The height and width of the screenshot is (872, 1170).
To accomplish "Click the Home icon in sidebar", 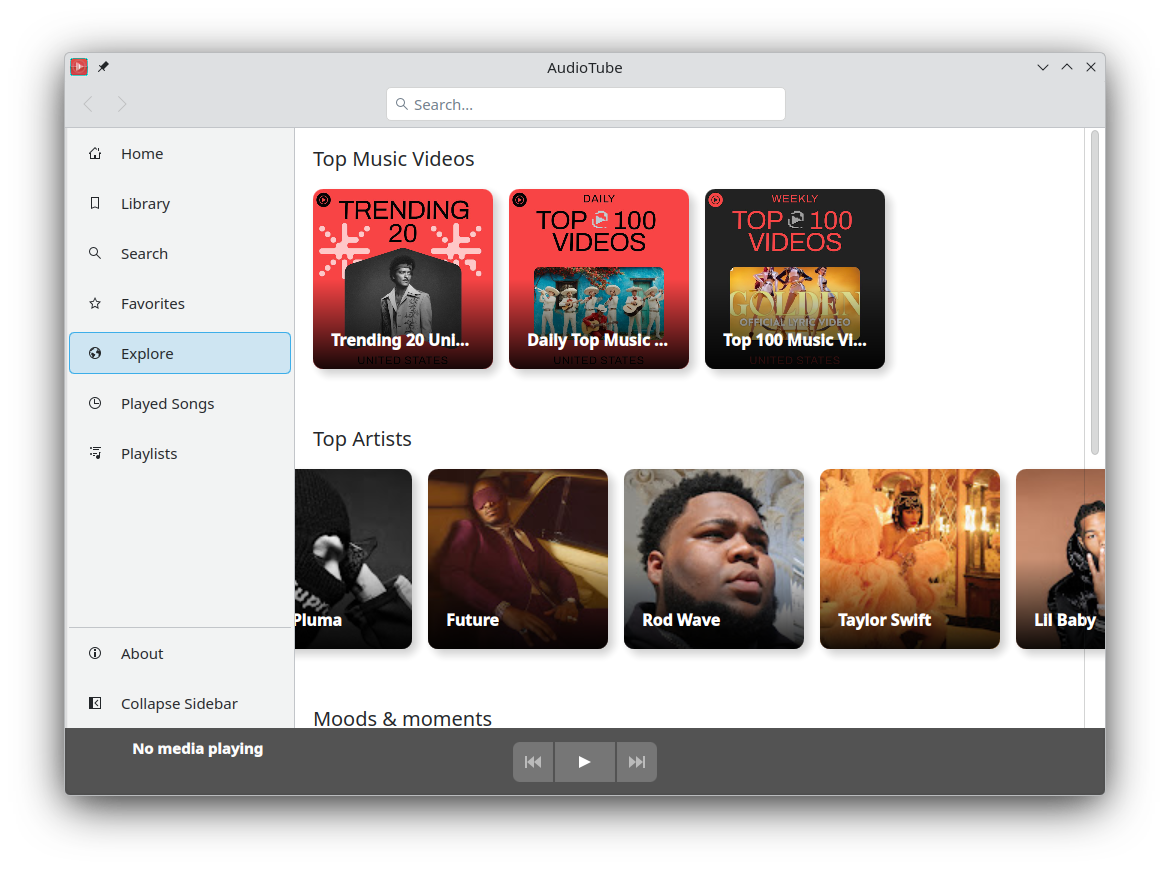I will pyautogui.click(x=95, y=154).
